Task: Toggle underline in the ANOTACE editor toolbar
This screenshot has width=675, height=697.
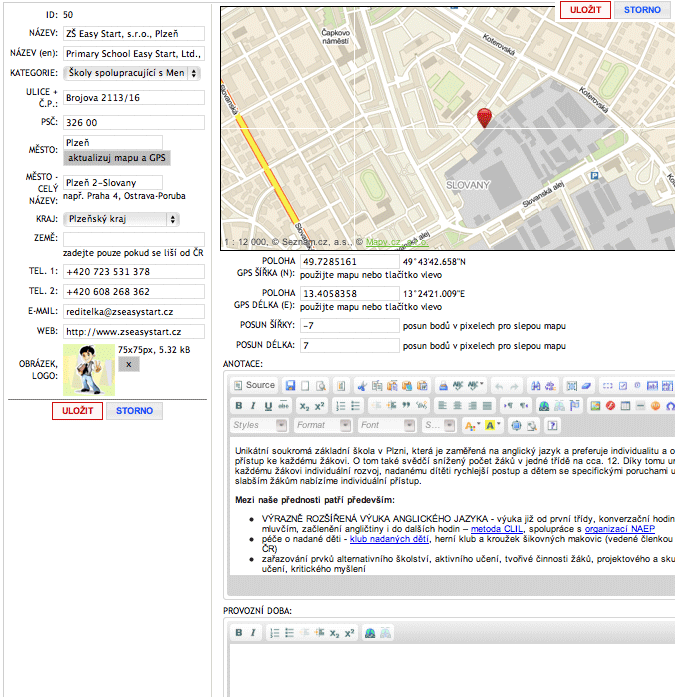Action: tap(269, 406)
